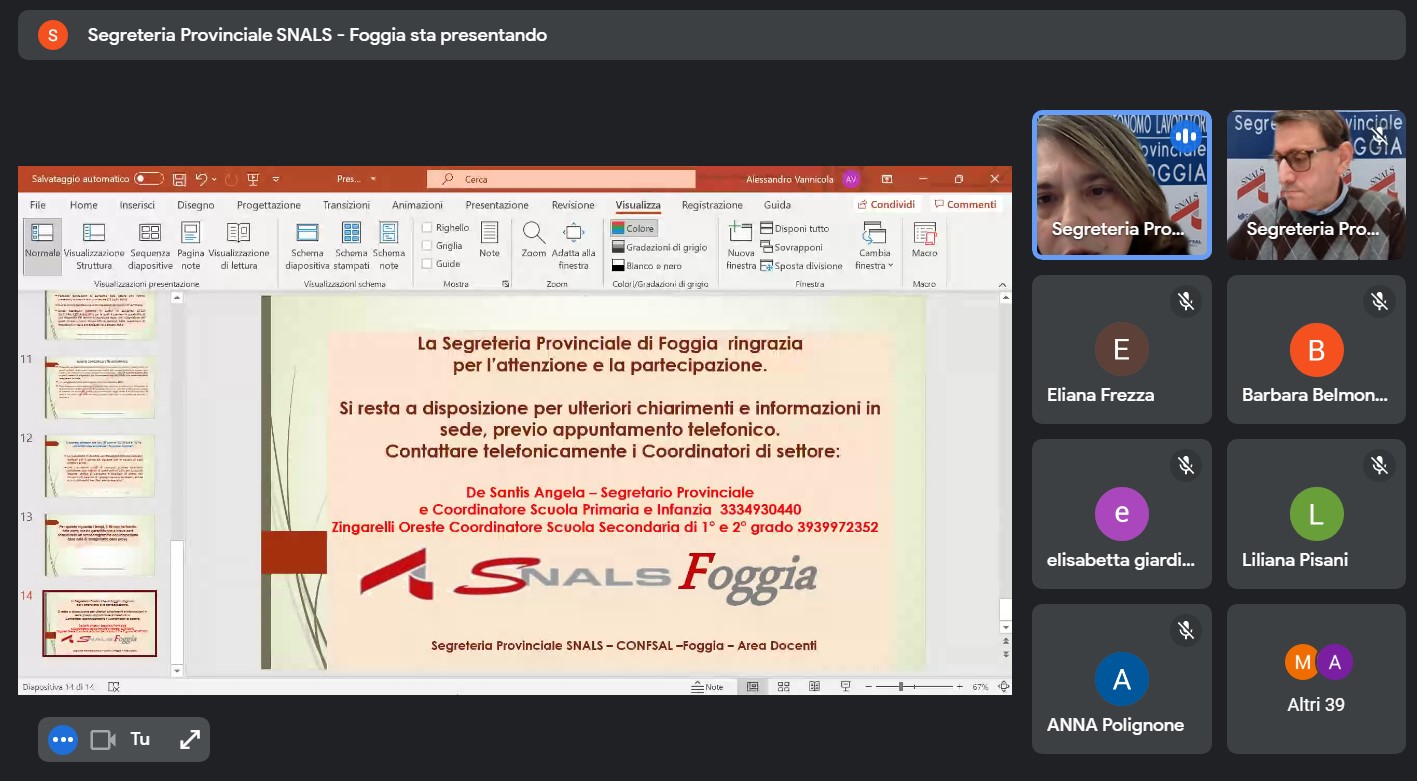This screenshot has width=1417, height=781.
Task: Open the Progettazione tab
Action: pyautogui.click(x=269, y=205)
